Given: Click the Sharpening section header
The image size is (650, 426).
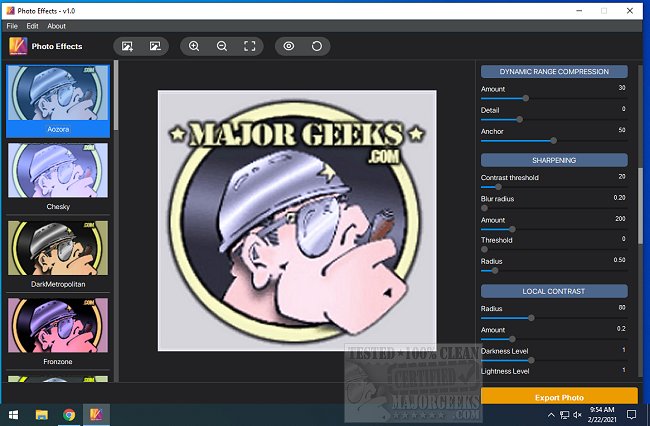Looking at the screenshot, I should 554,159.
